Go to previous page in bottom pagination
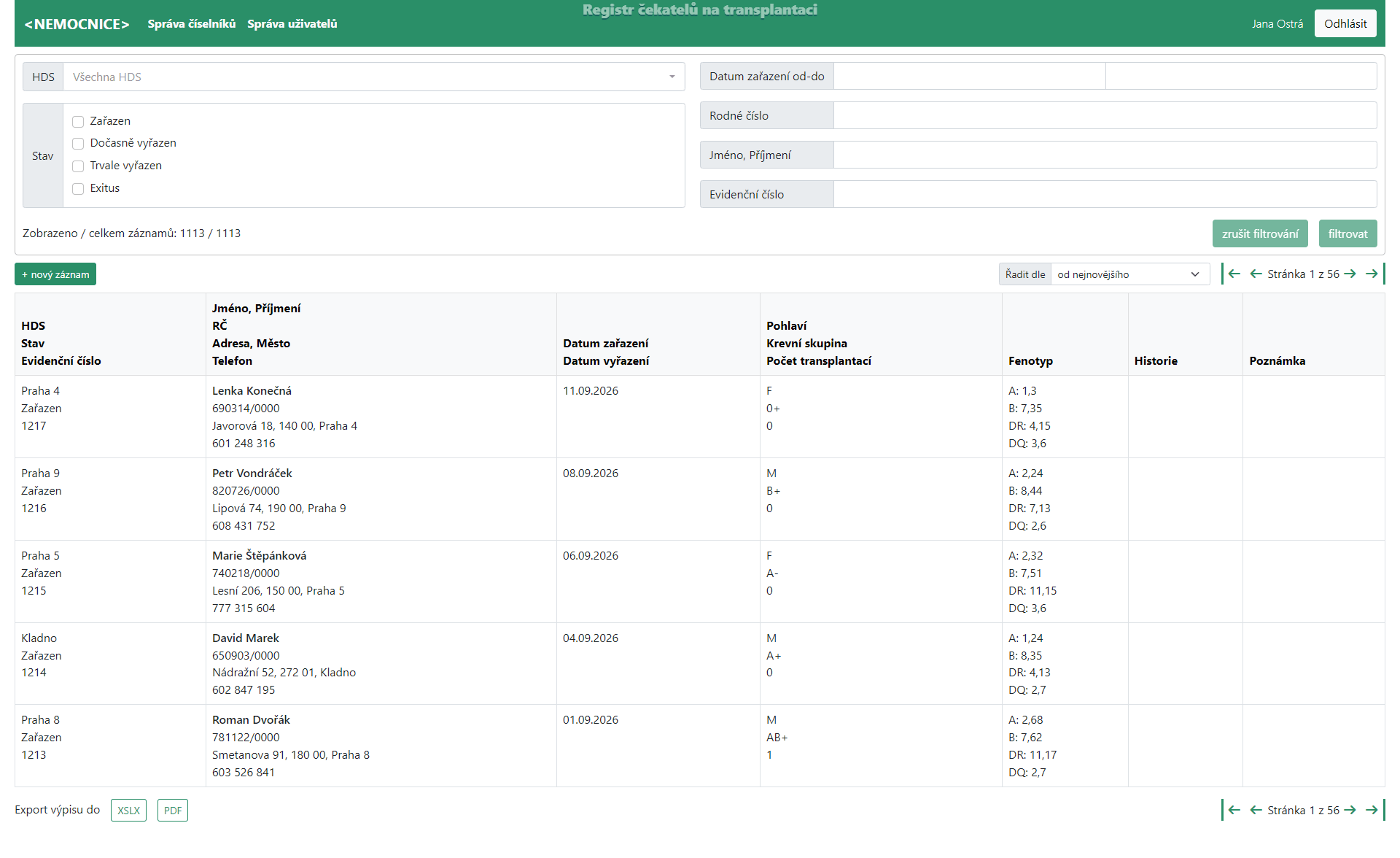 (1256, 811)
